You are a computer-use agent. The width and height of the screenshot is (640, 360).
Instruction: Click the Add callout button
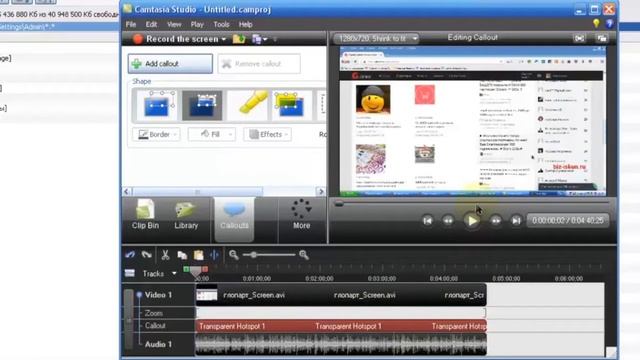[x=170, y=64]
